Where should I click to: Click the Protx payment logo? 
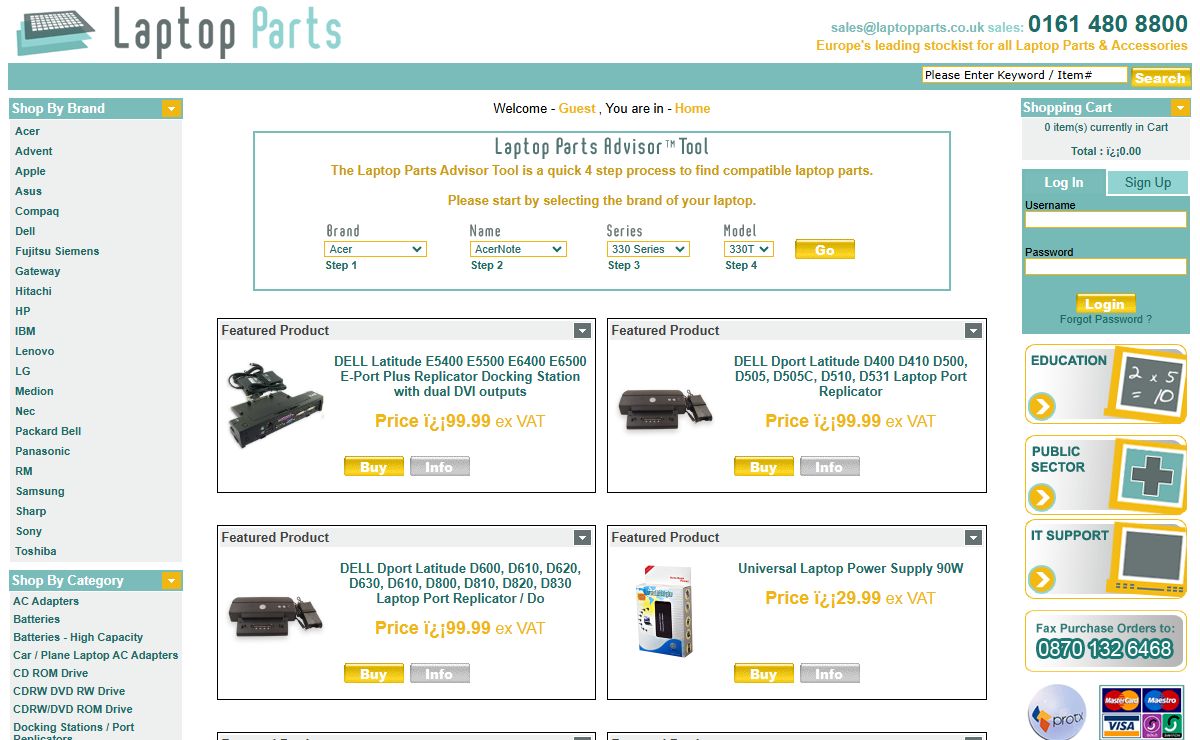click(1056, 711)
